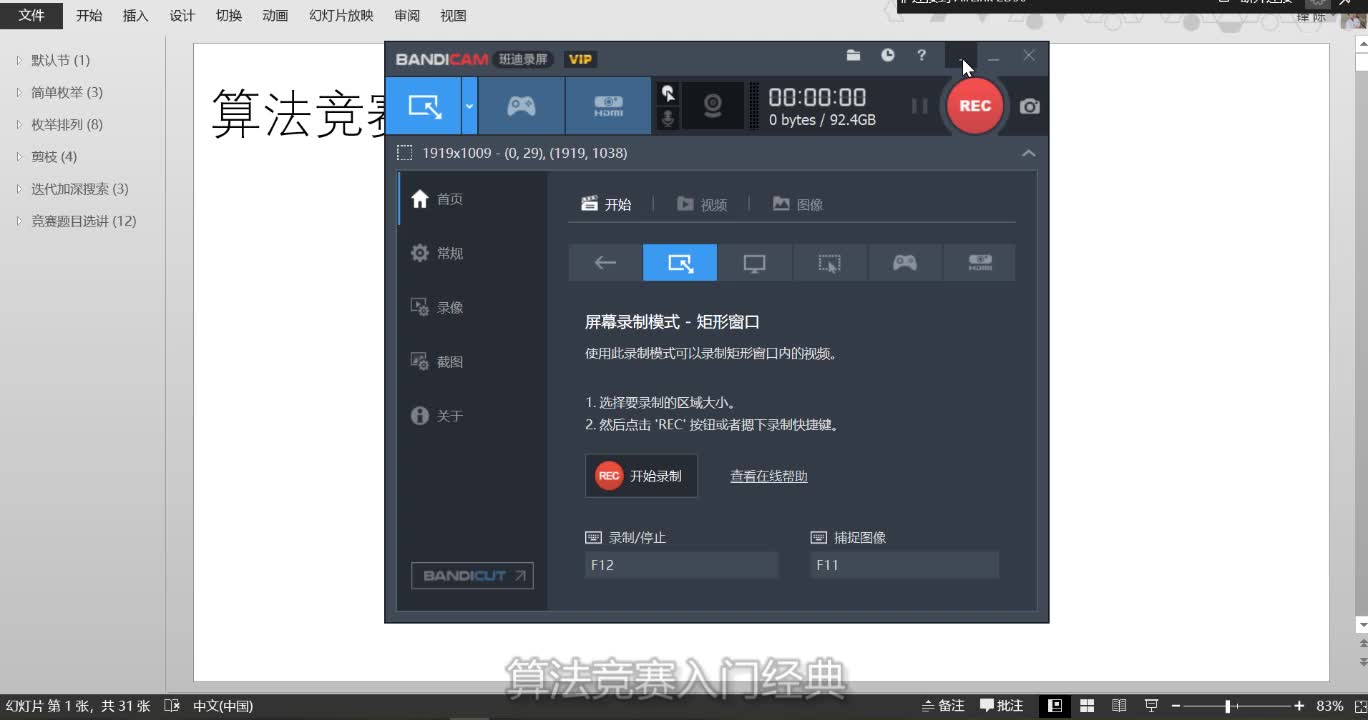Toggle 批注 comments pane in status bar
This screenshot has width=1368, height=720.
click(x=1002, y=706)
